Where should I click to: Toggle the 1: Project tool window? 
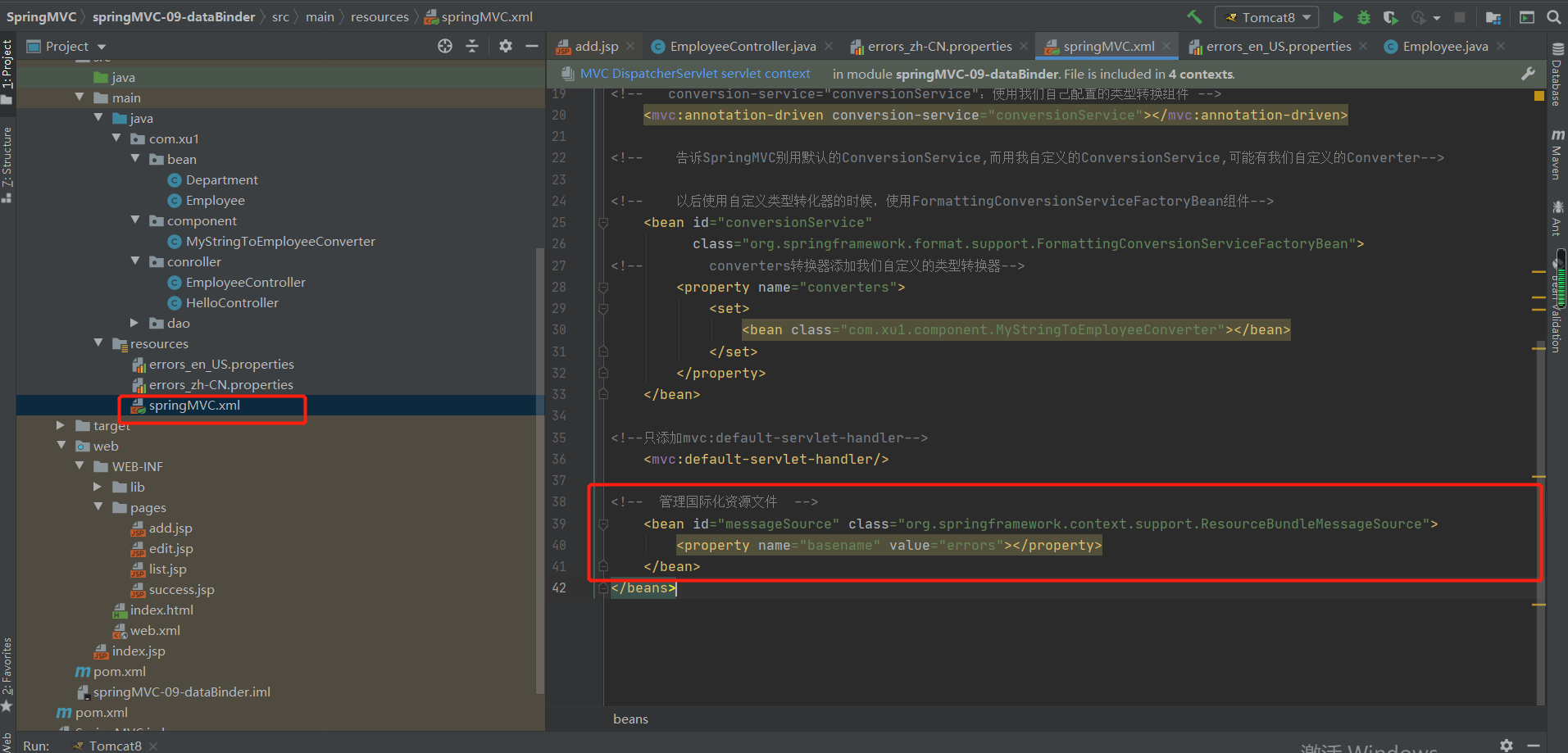(x=7, y=72)
